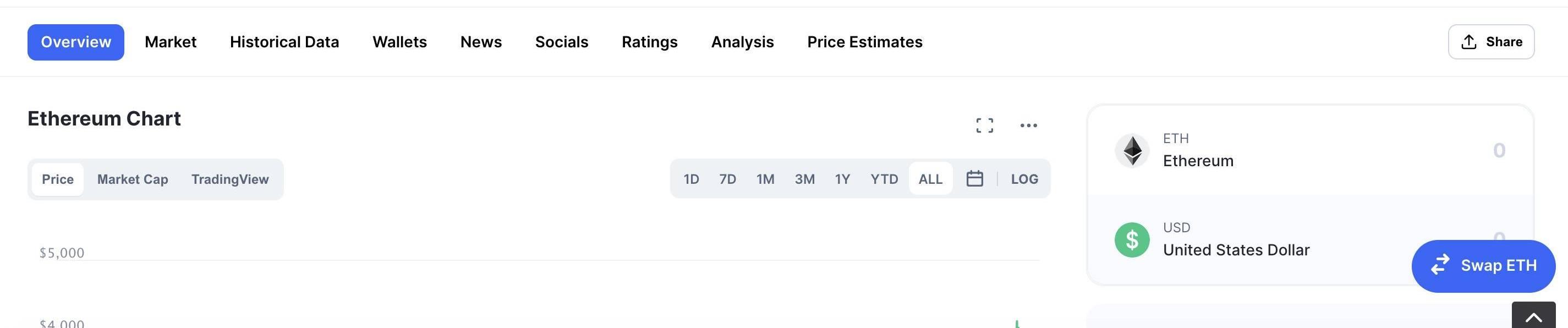1568x328 pixels.
Task: Open the Historical Data tab
Action: pos(284,42)
